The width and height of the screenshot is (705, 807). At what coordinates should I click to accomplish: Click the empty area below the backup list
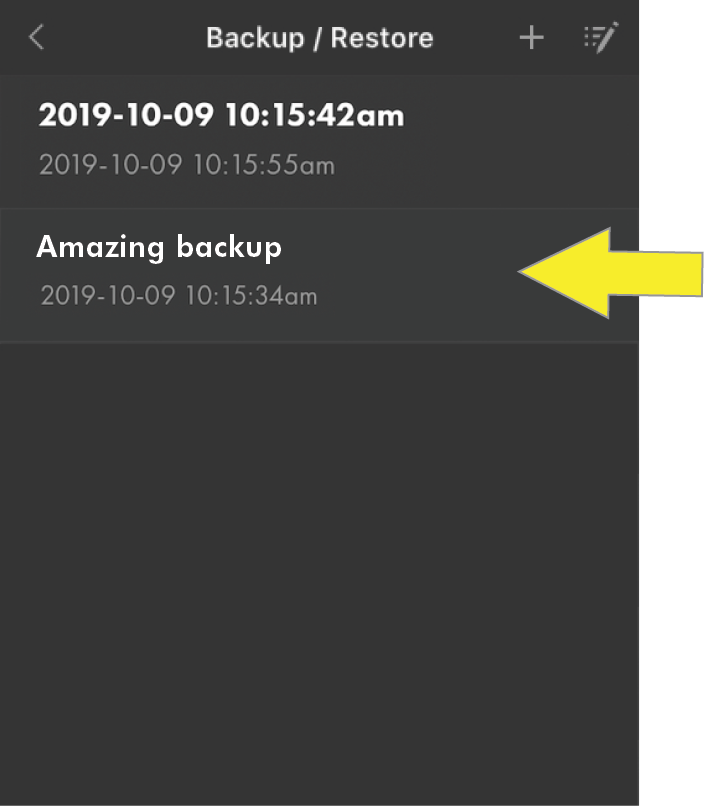pos(319,570)
